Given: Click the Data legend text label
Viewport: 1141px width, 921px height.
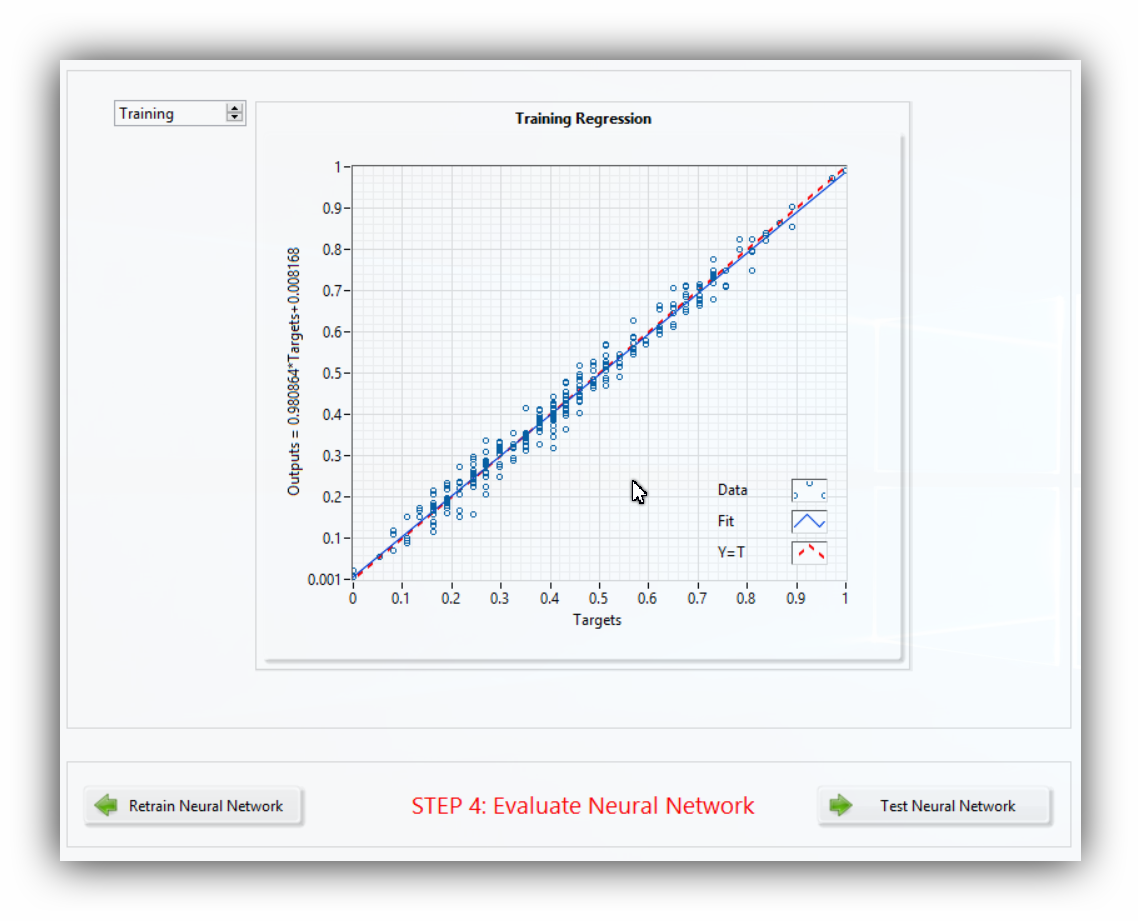Looking at the screenshot, I should tap(732, 490).
